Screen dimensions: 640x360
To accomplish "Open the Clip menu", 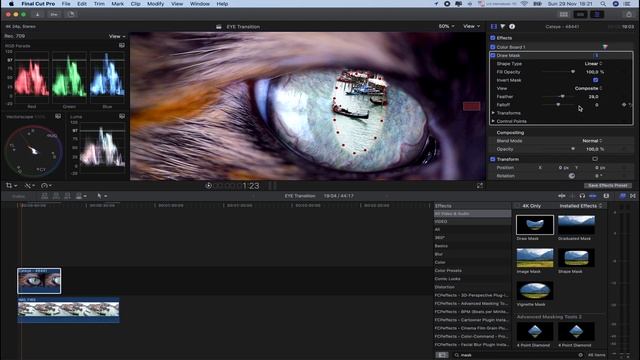I will pos(136,4).
